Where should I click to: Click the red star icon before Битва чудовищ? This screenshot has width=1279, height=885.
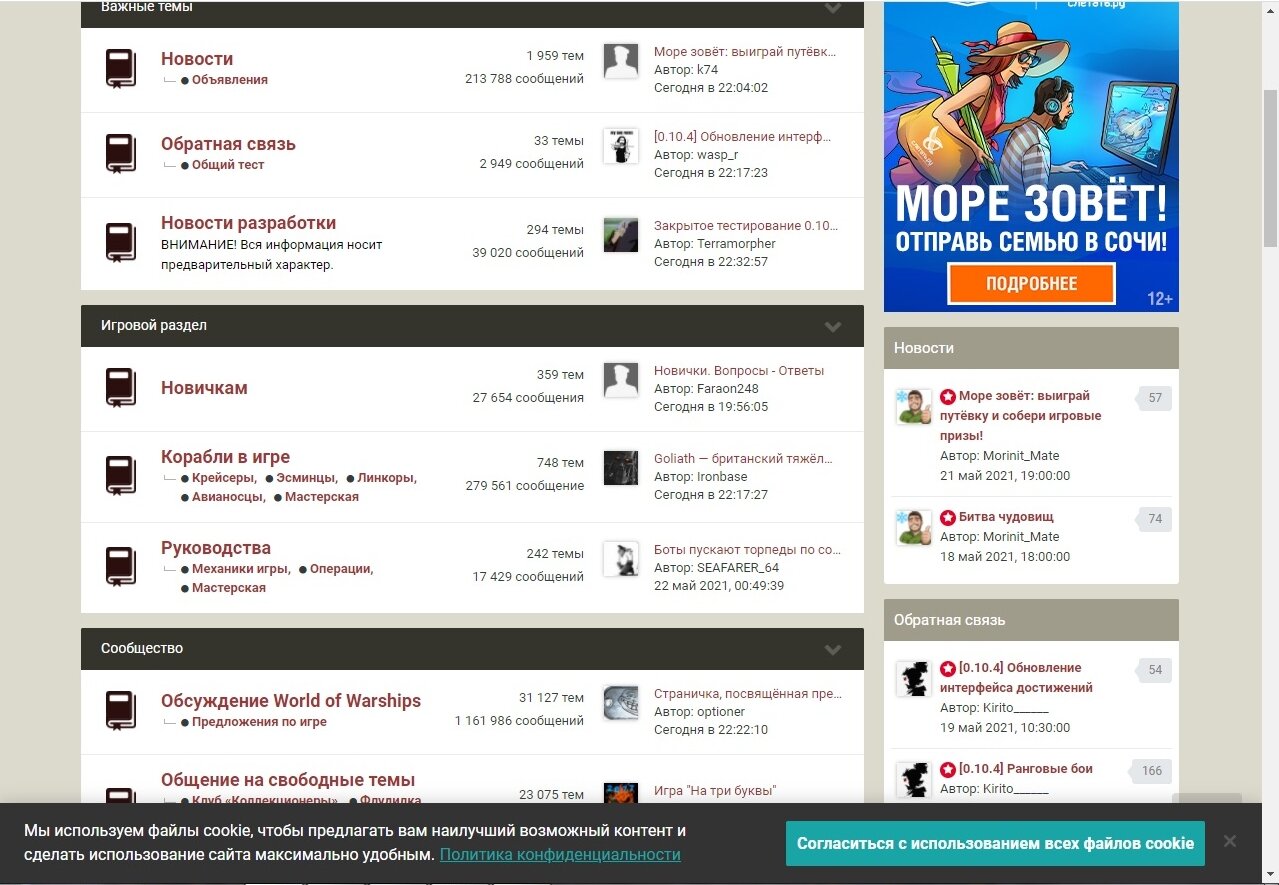click(x=948, y=518)
